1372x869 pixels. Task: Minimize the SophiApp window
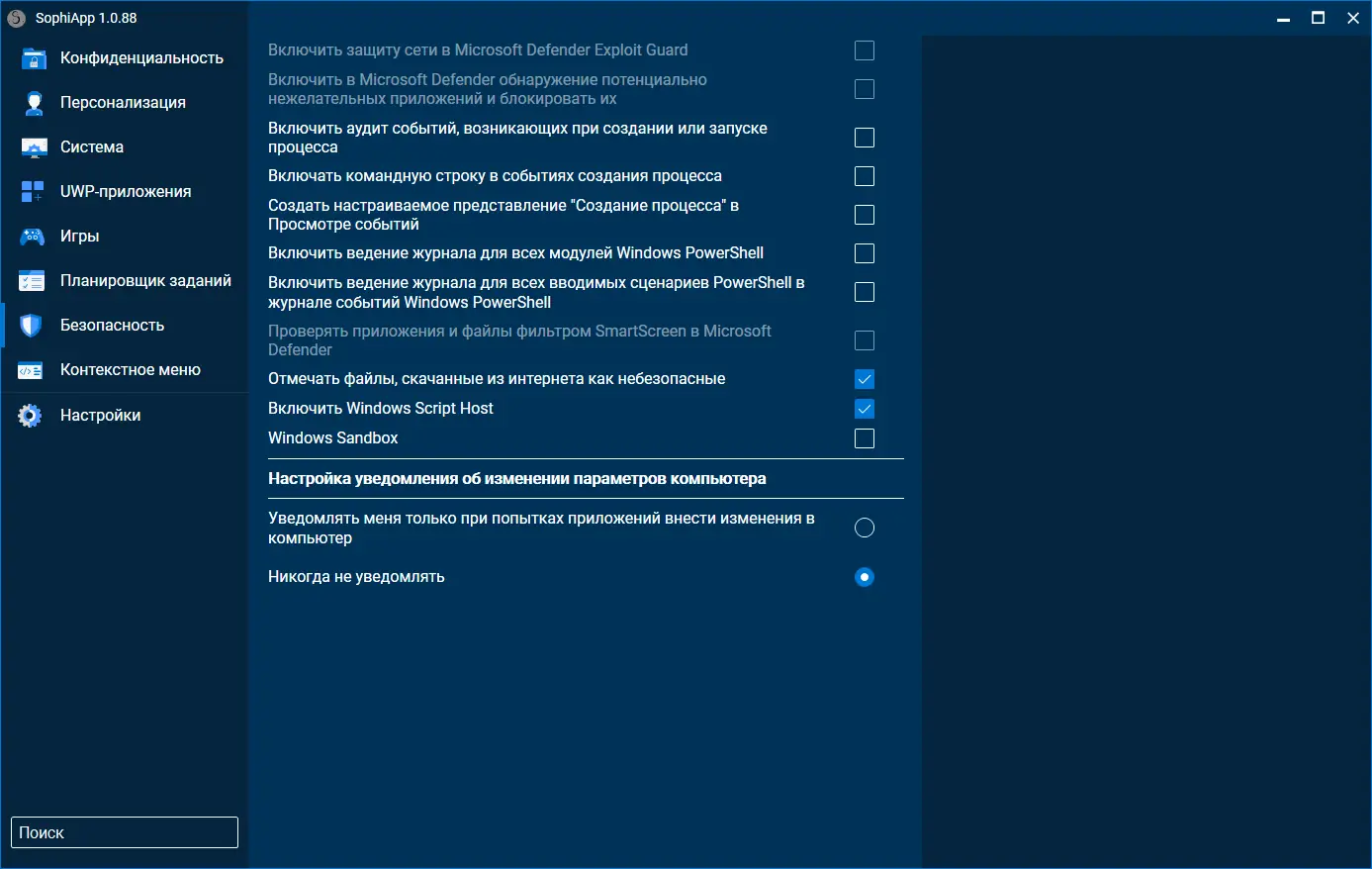[1283, 18]
